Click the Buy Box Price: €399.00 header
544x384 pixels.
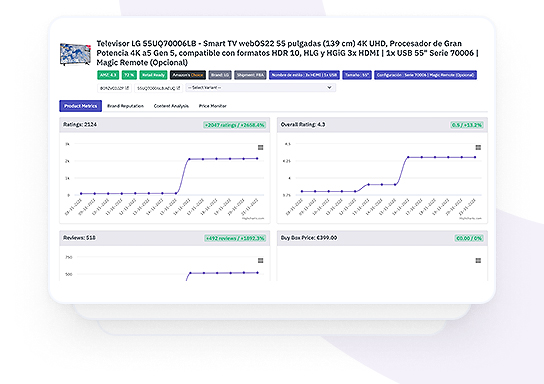tap(382, 238)
